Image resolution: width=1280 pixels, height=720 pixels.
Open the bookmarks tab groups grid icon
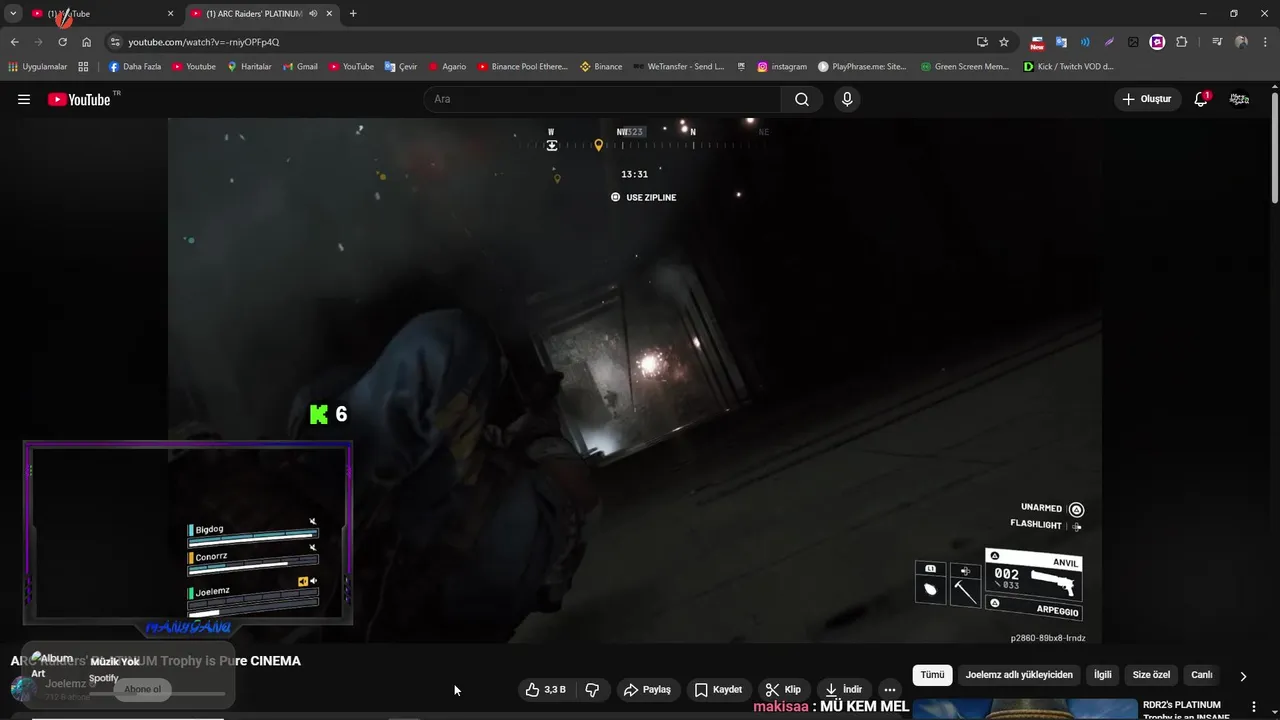[x=83, y=67]
